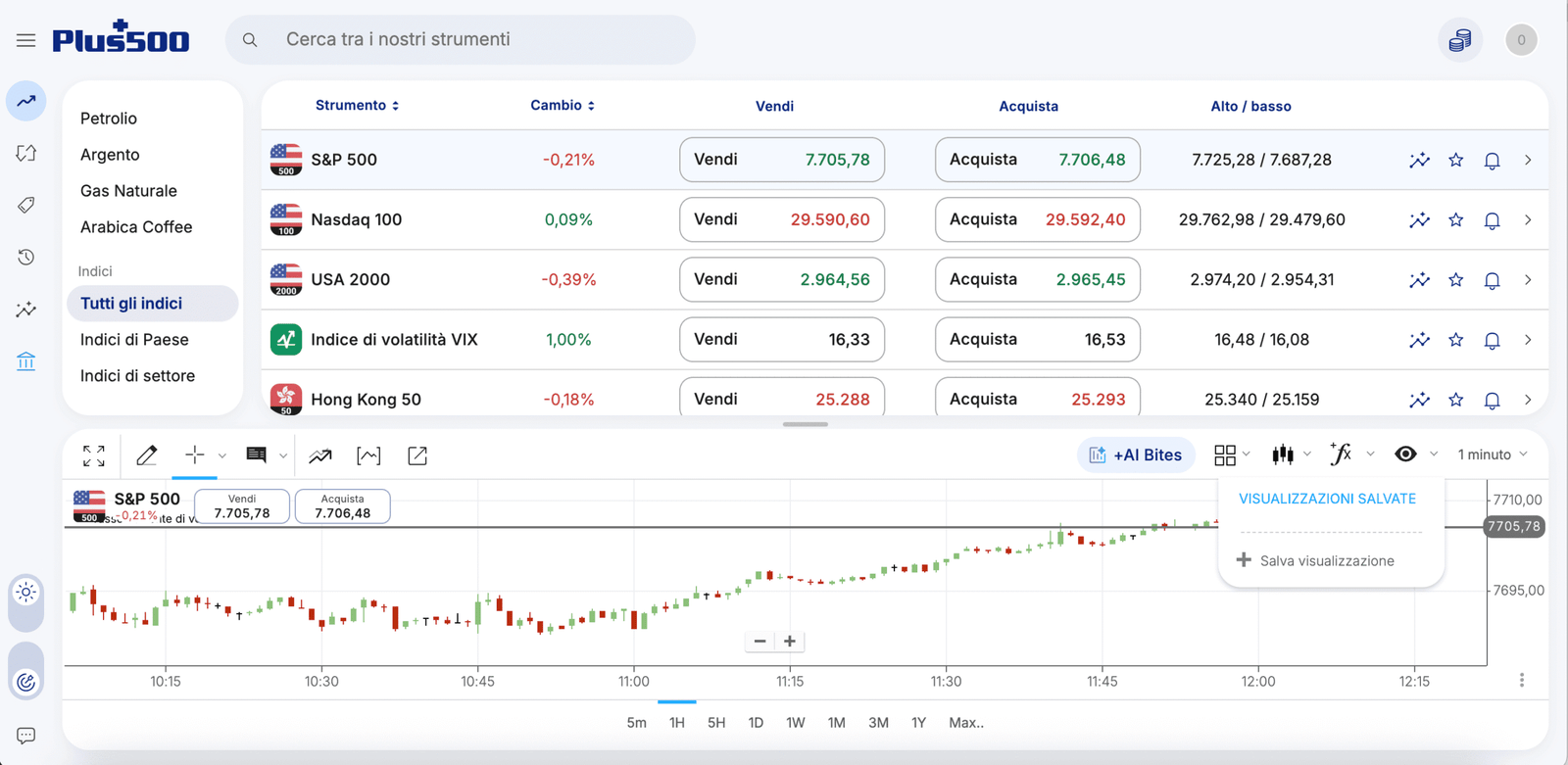Select the 1D time range

[756, 723]
